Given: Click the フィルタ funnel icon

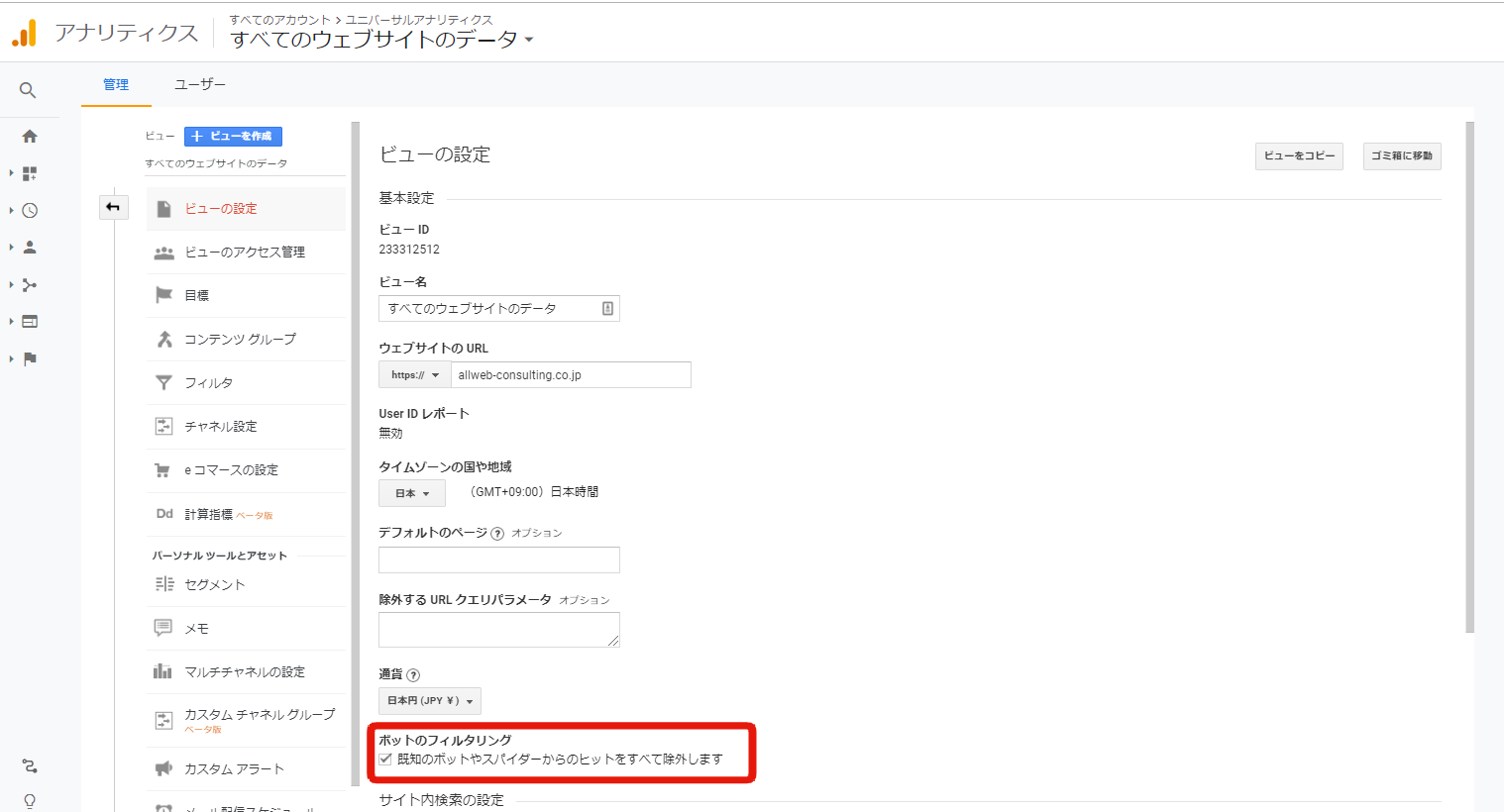Looking at the screenshot, I should [x=164, y=382].
